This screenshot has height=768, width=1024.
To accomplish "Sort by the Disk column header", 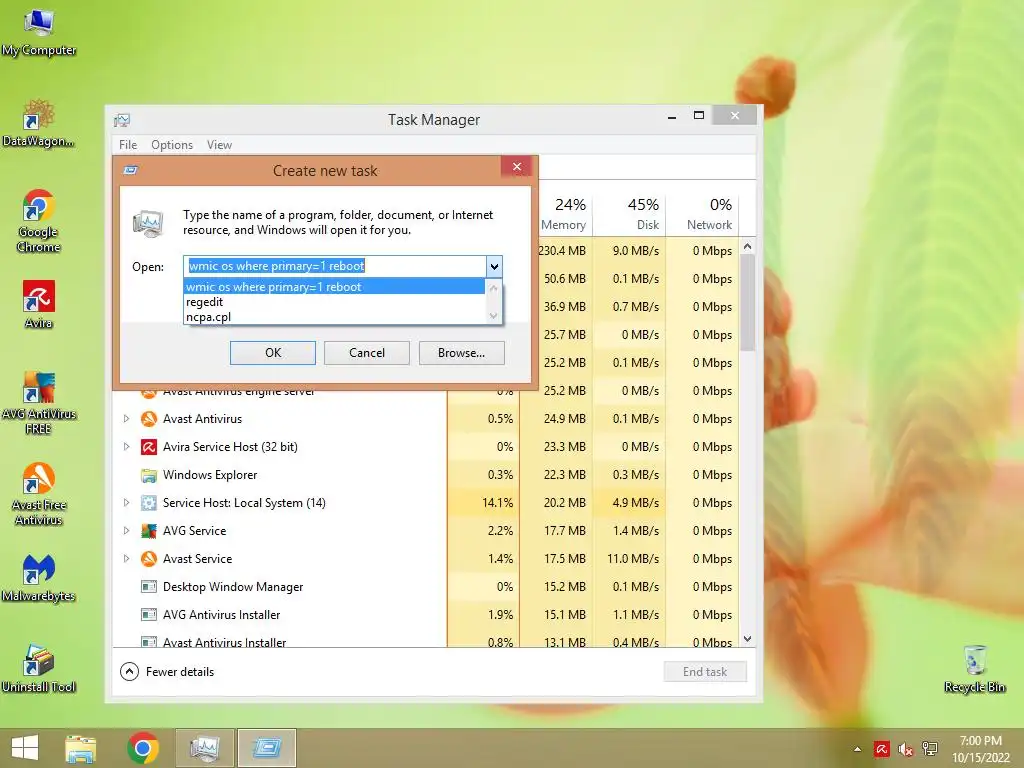I will 630,214.
